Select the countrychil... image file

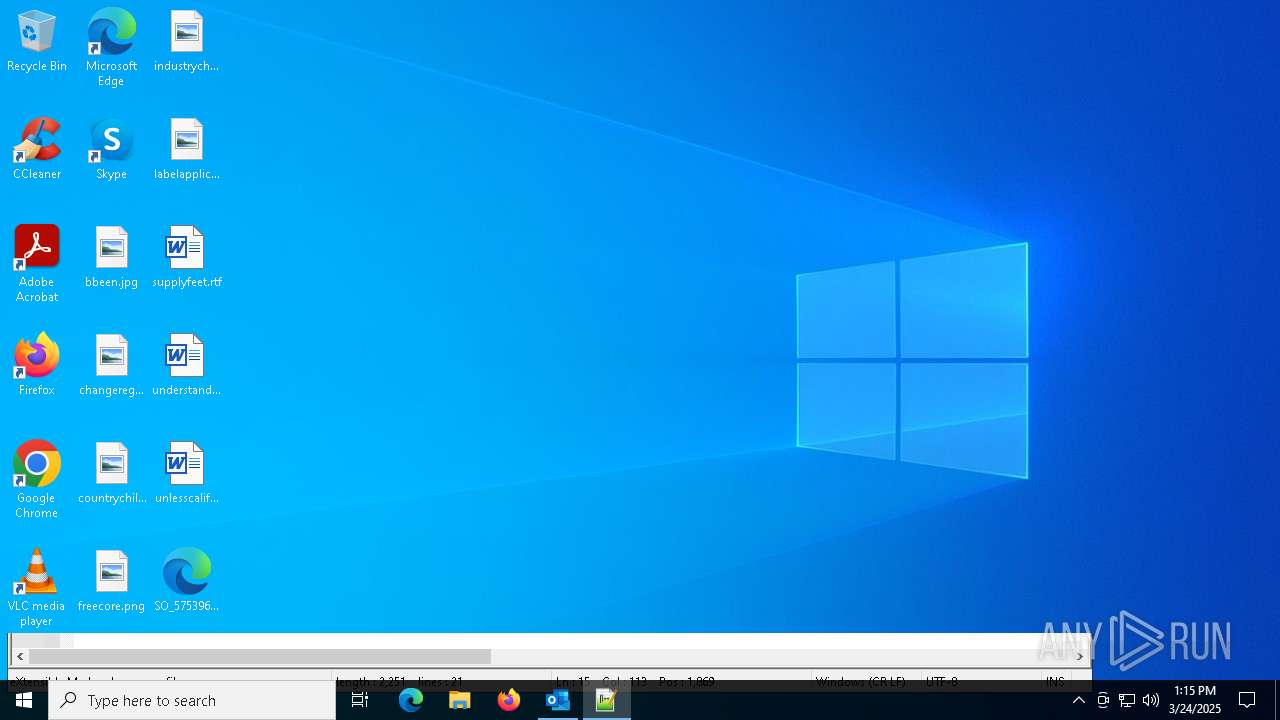pyautogui.click(x=111, y=474)
